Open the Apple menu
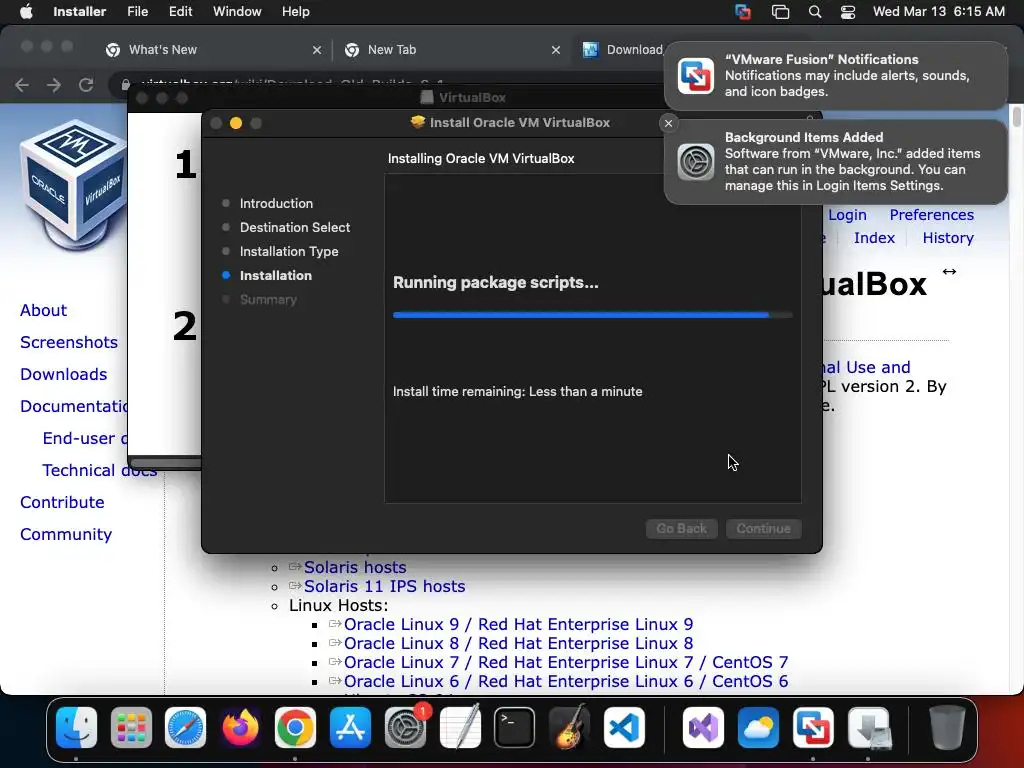The height and width of the screenshot is (768, 1024). (26, 12)
